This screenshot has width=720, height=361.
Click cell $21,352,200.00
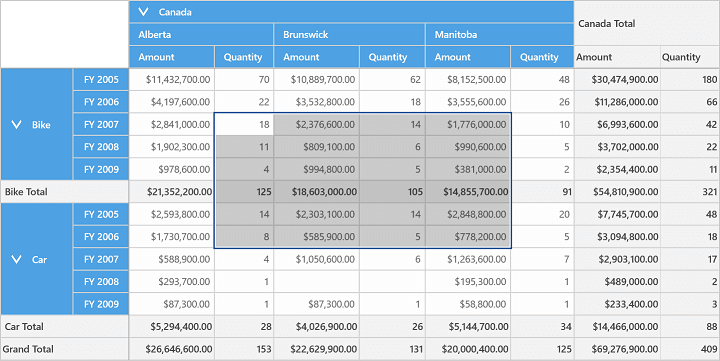point(172,192)
